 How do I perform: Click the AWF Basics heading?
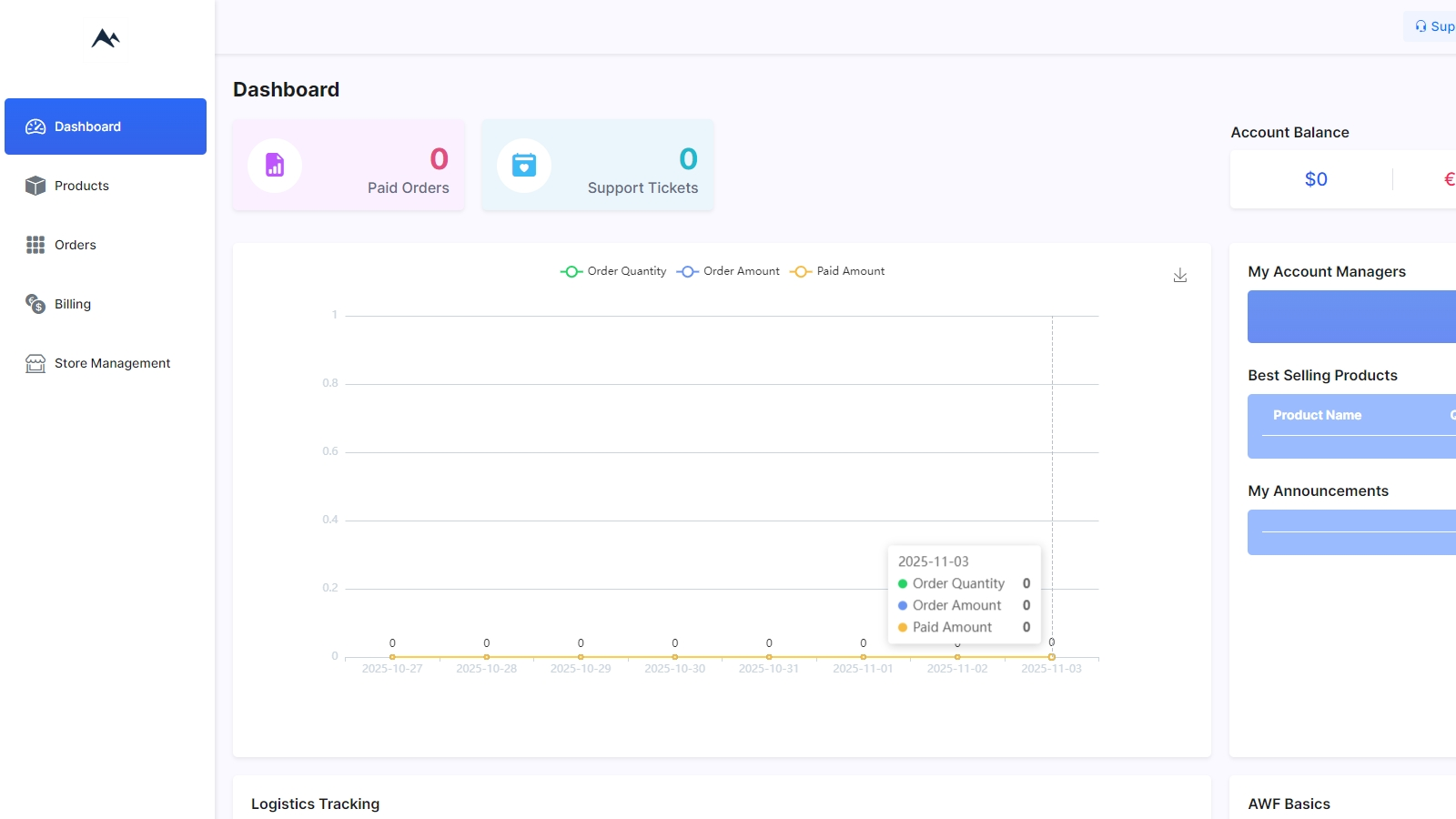pyautogui.click(x=1289, y=804)
